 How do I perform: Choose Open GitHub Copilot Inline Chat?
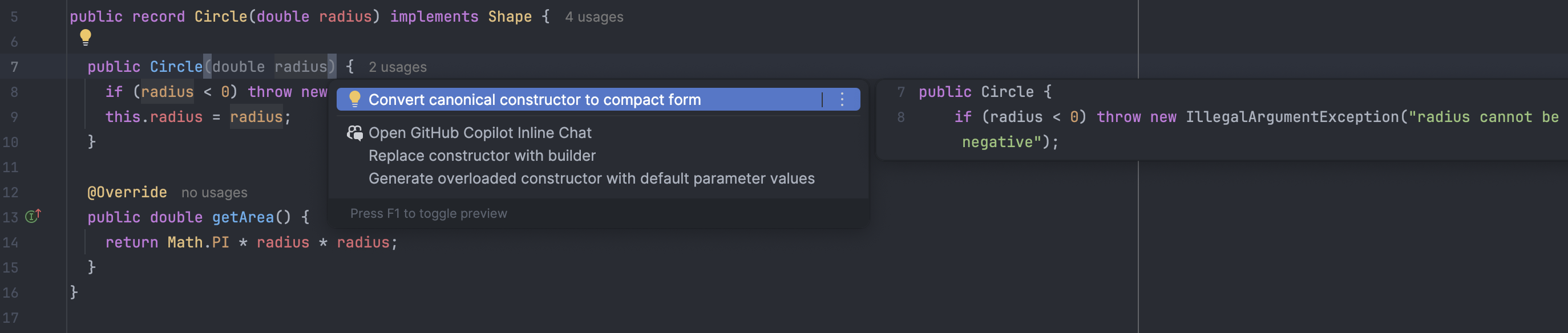pyautogui.click(x=480, y=133)
